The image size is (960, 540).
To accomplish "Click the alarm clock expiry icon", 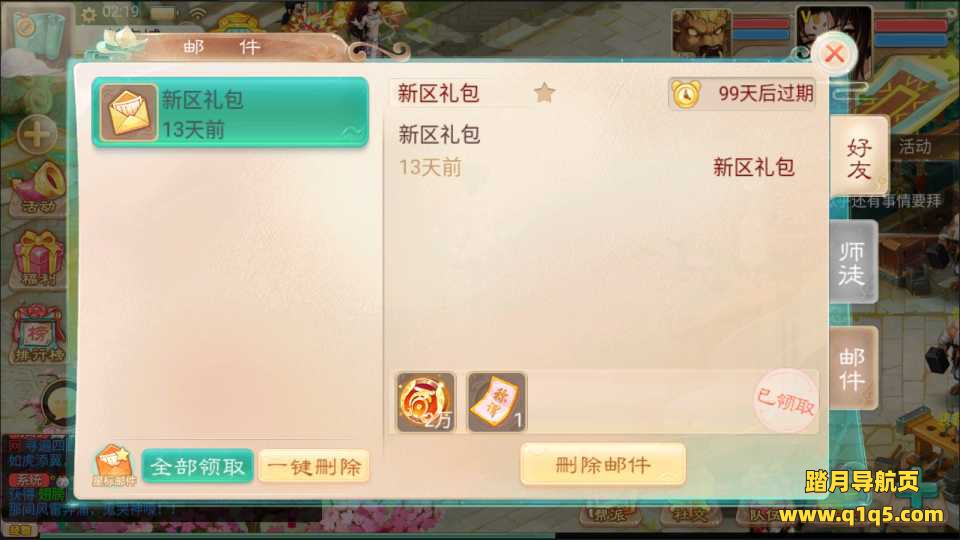I will click(686, 94).
